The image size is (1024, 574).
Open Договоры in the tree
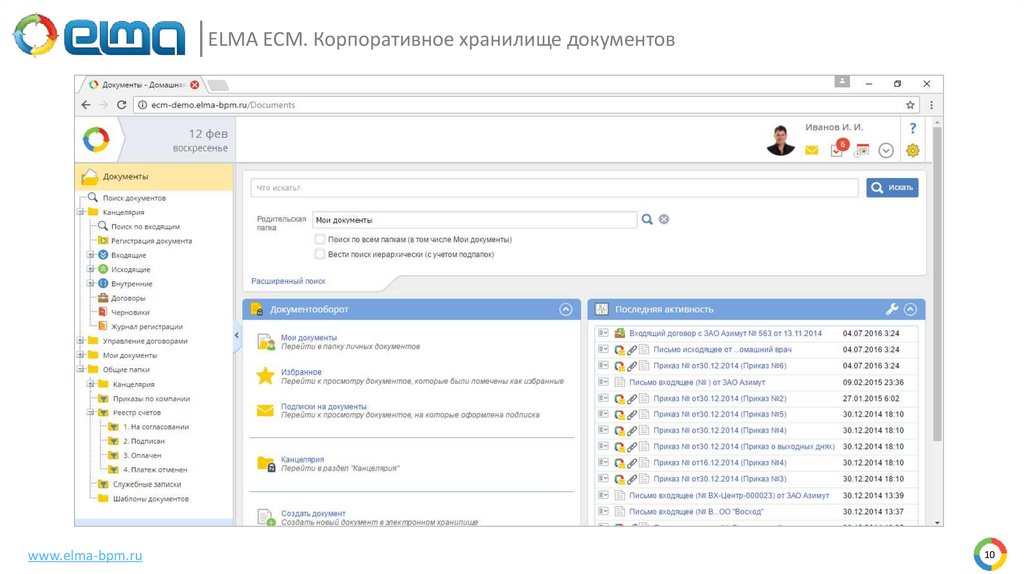[x=128, y=298]
